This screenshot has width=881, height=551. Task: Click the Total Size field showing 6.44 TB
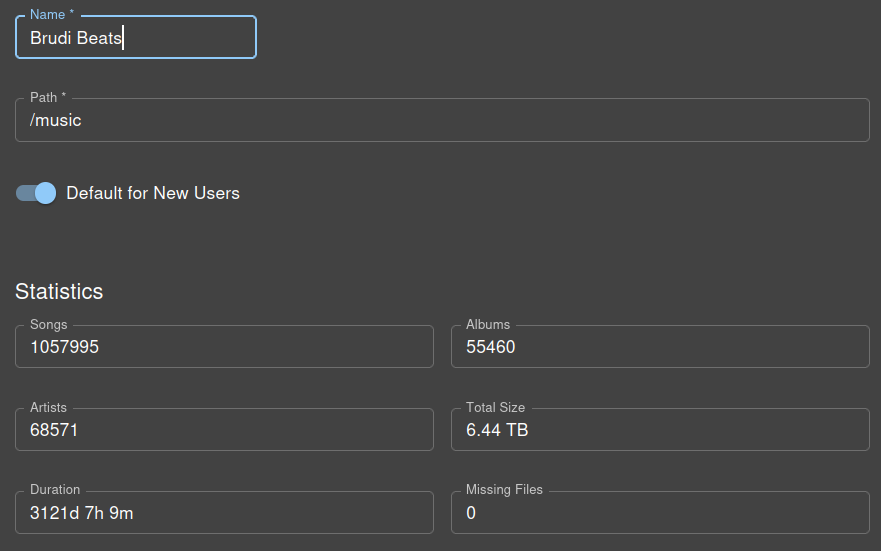[660, 430]
